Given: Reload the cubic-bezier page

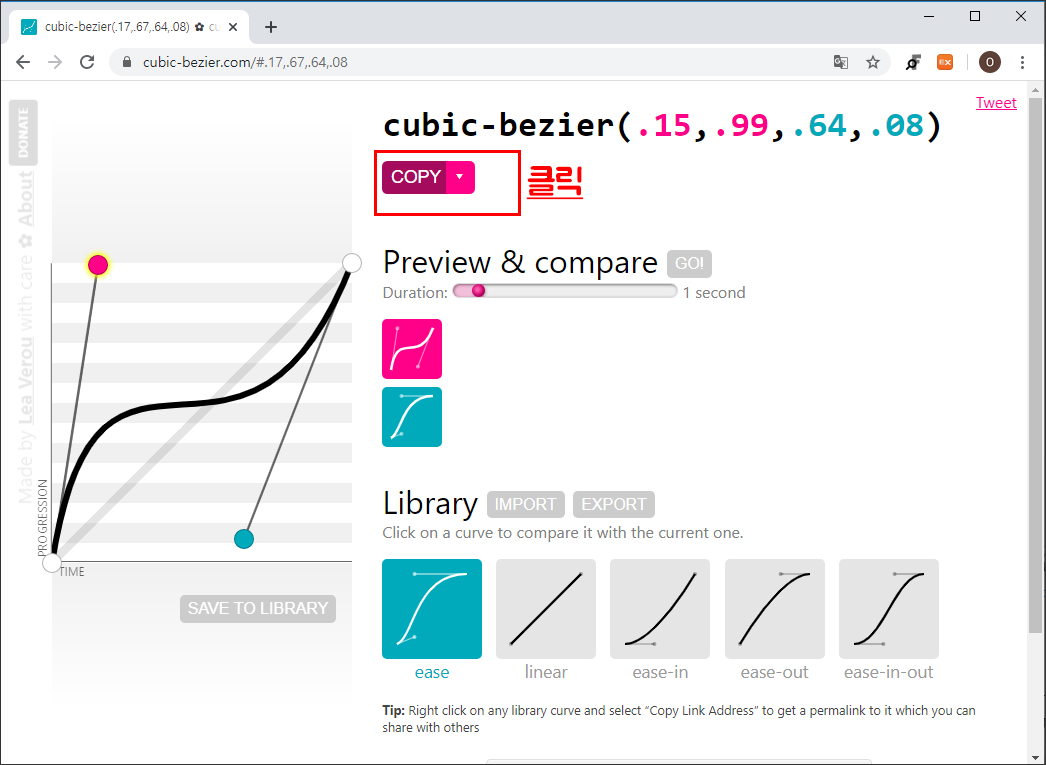Looking at the screenshot, I should (87, 62).
